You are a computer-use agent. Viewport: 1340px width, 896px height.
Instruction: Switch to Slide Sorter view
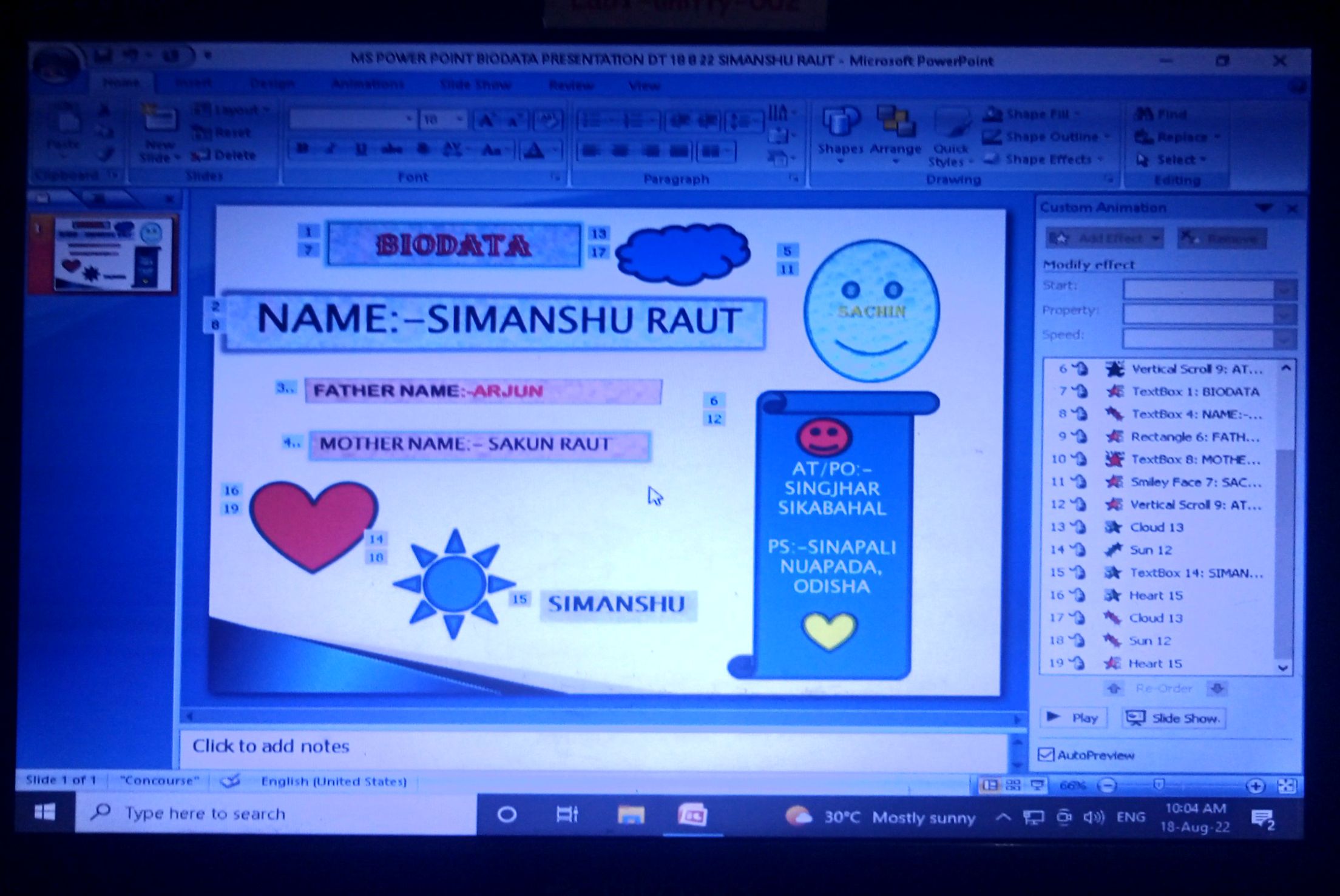[x=1013, y=786]
